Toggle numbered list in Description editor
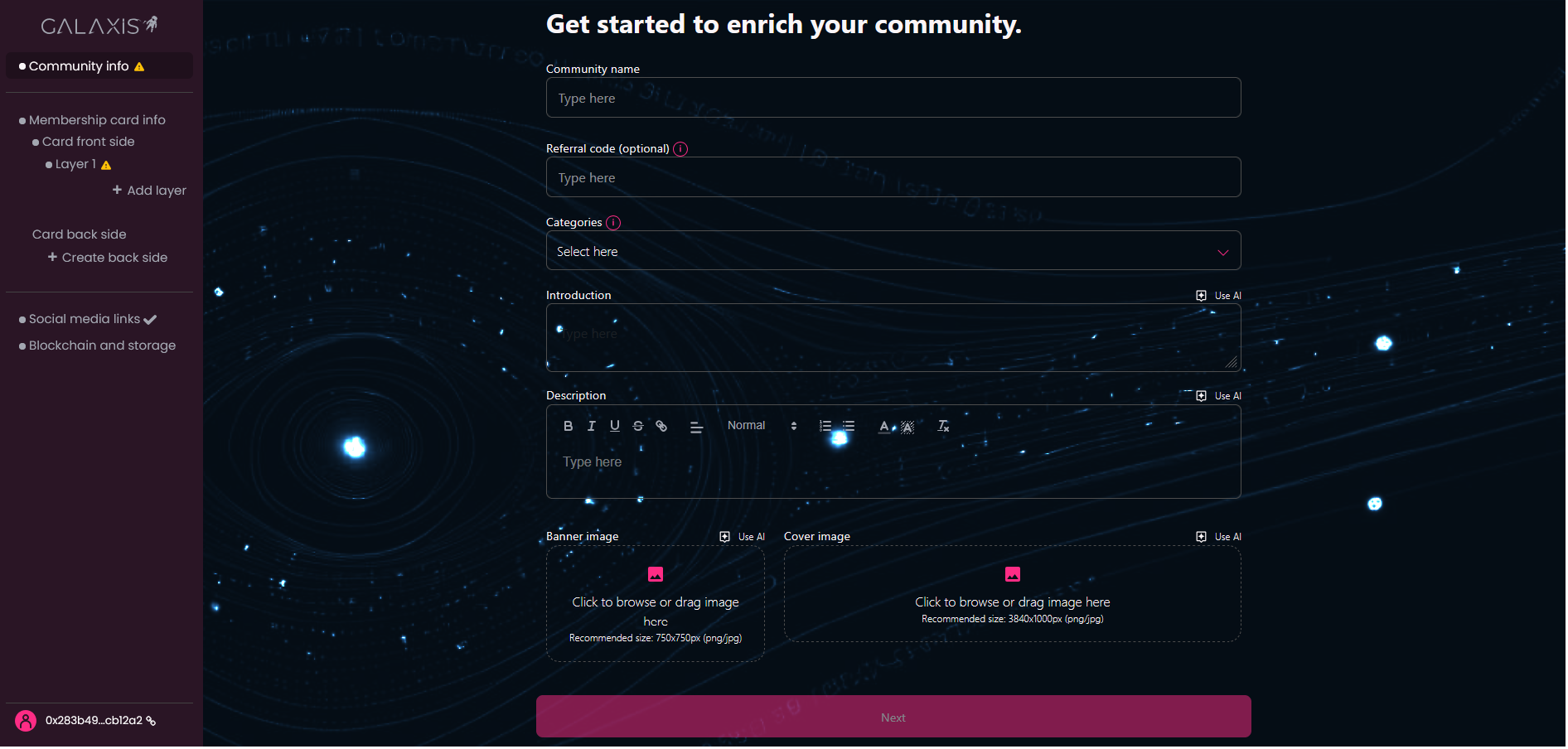 tap(825, 426)
